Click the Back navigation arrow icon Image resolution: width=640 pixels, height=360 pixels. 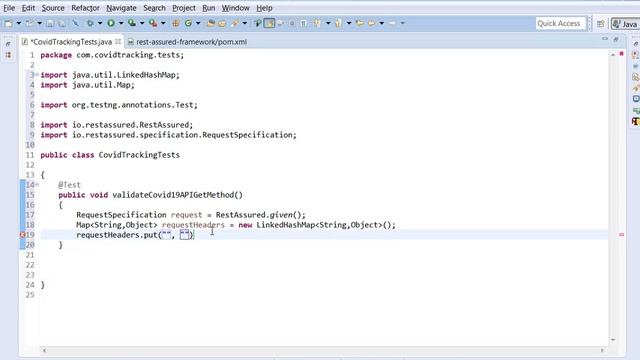coord(371,23)
